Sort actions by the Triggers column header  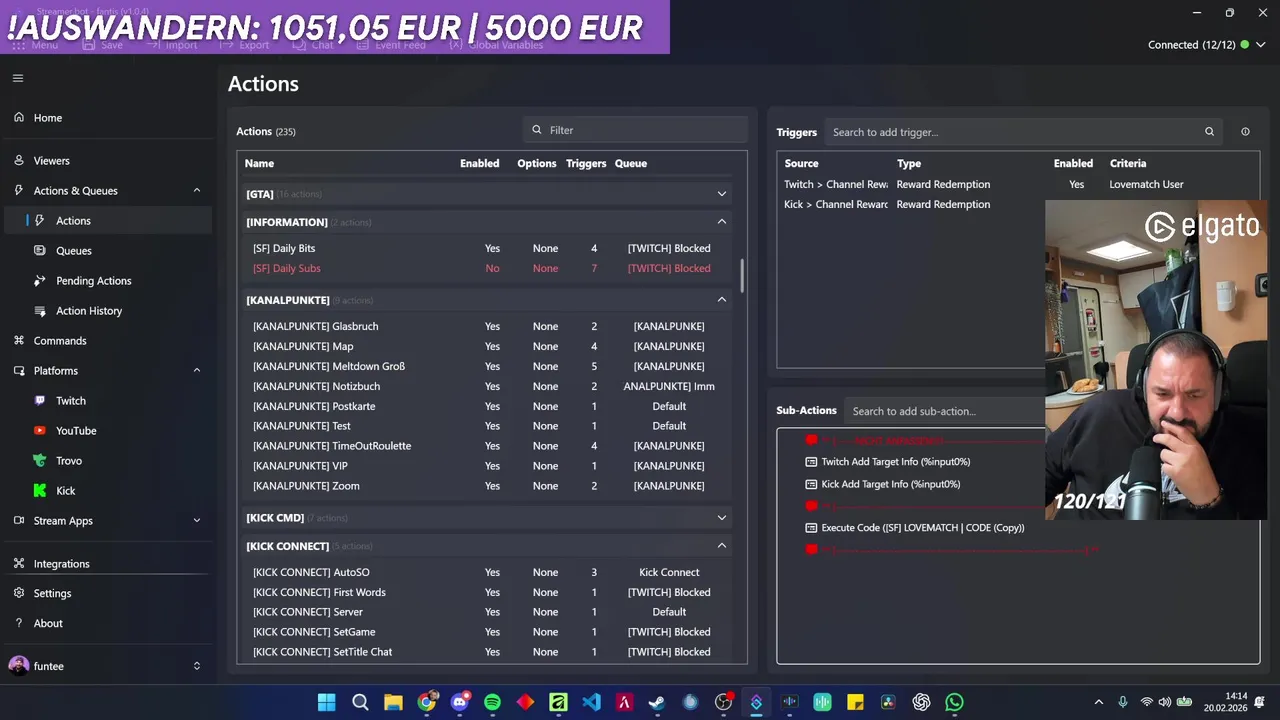586,163
